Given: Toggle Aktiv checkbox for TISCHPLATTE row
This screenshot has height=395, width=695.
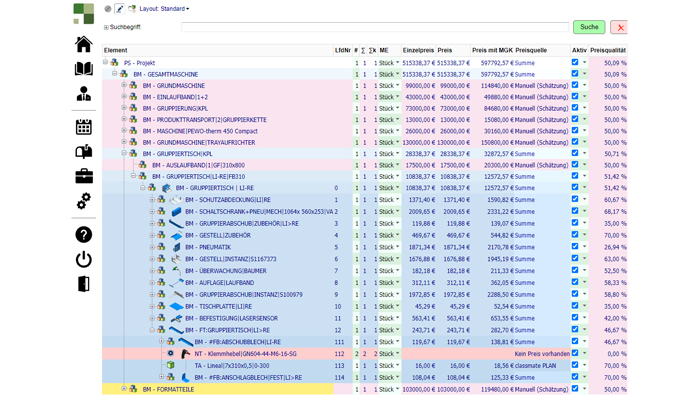Looking at the screenshot, I should coord(575,306).
